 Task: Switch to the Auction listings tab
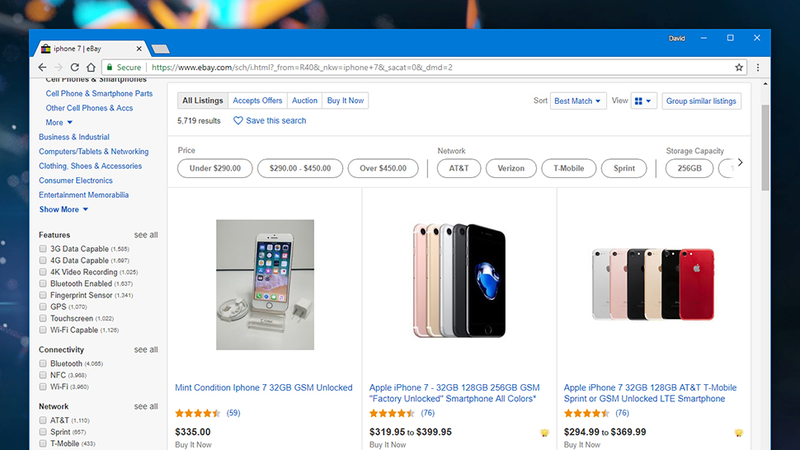[305, 101]
